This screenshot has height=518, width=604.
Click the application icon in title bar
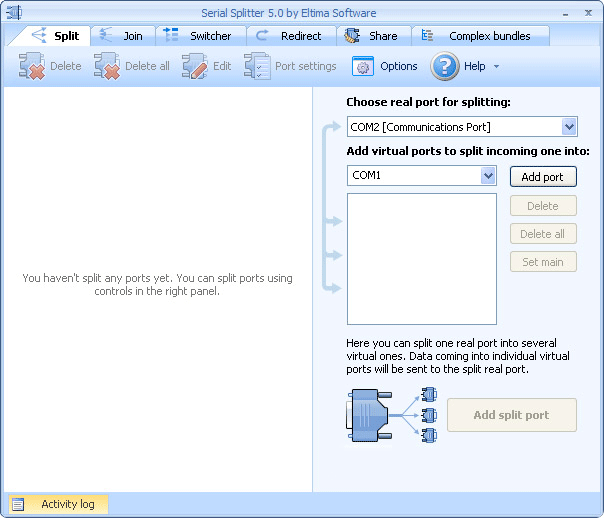pyautogui.click(x=13, y=12)
